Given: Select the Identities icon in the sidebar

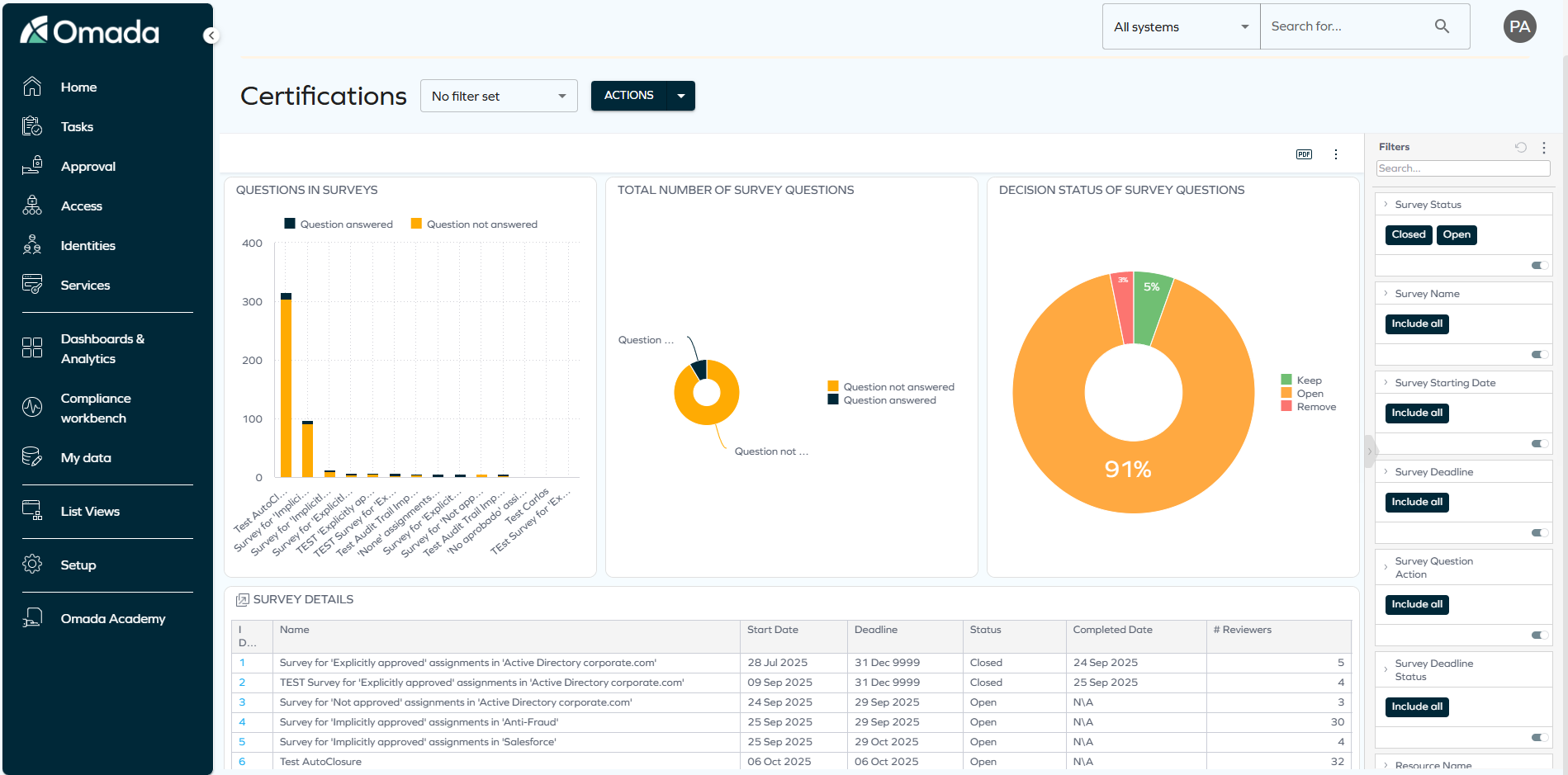Looking at the screenshot, I should click(x=31, y=245).
